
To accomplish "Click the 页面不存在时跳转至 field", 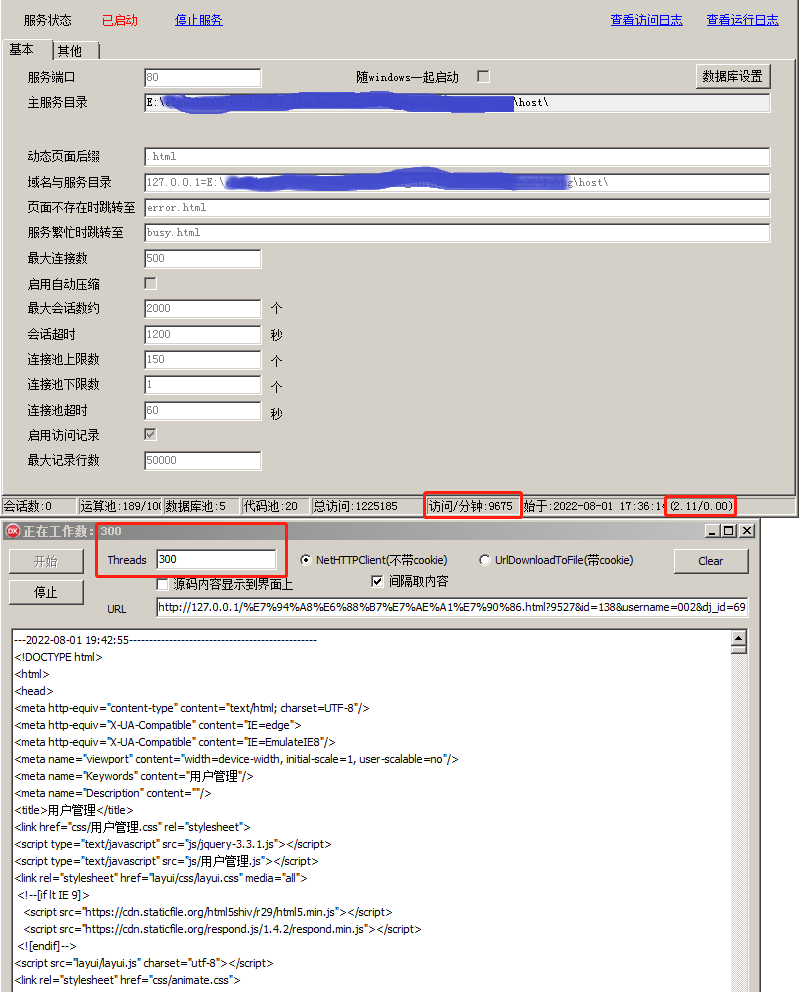I will coord(457,208).
